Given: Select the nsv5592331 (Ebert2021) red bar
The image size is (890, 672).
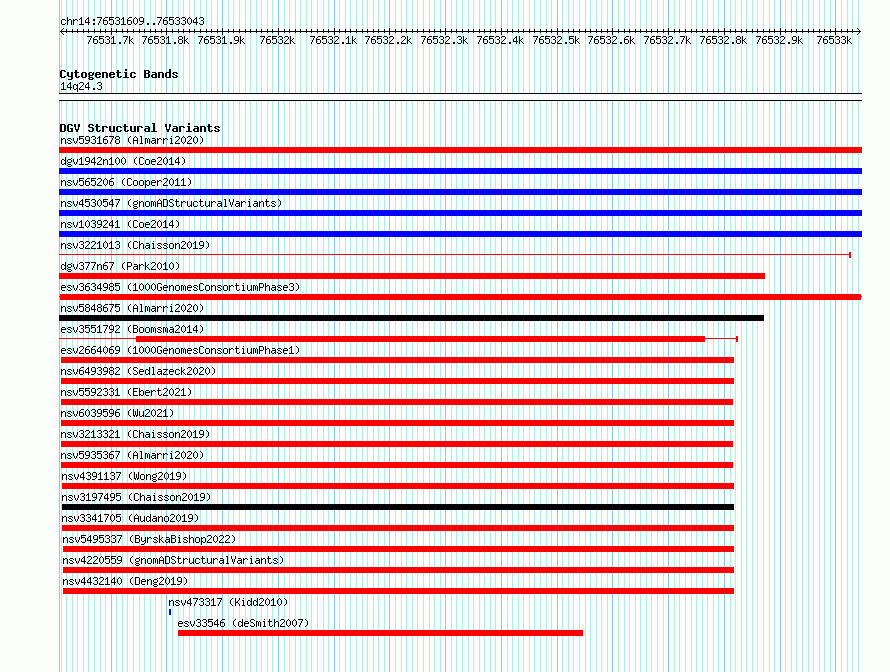Looking at the screenshot, I should click(397, 402).
